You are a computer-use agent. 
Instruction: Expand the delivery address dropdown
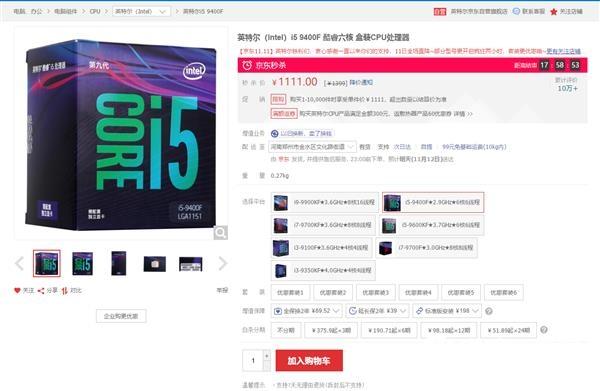pos(312,147)
